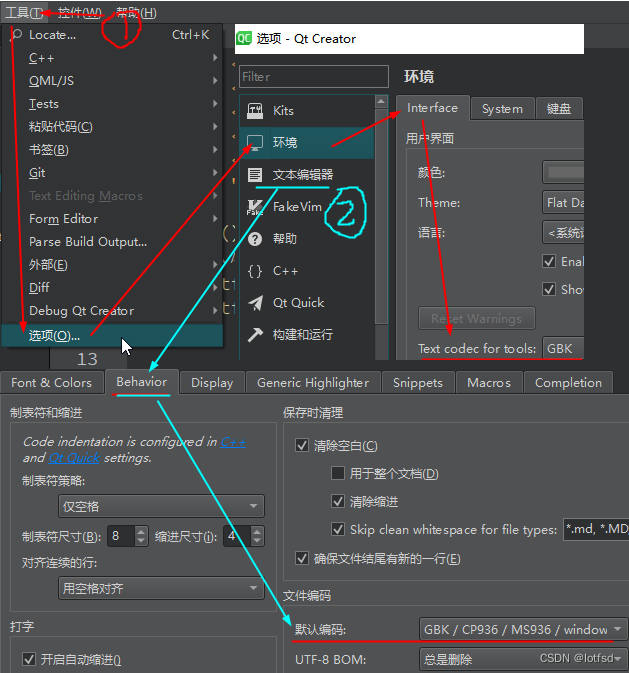Viewport: 629px width, 673px height.
Task: Choose Locate... menu entry
Action: [x=112, y=35]
